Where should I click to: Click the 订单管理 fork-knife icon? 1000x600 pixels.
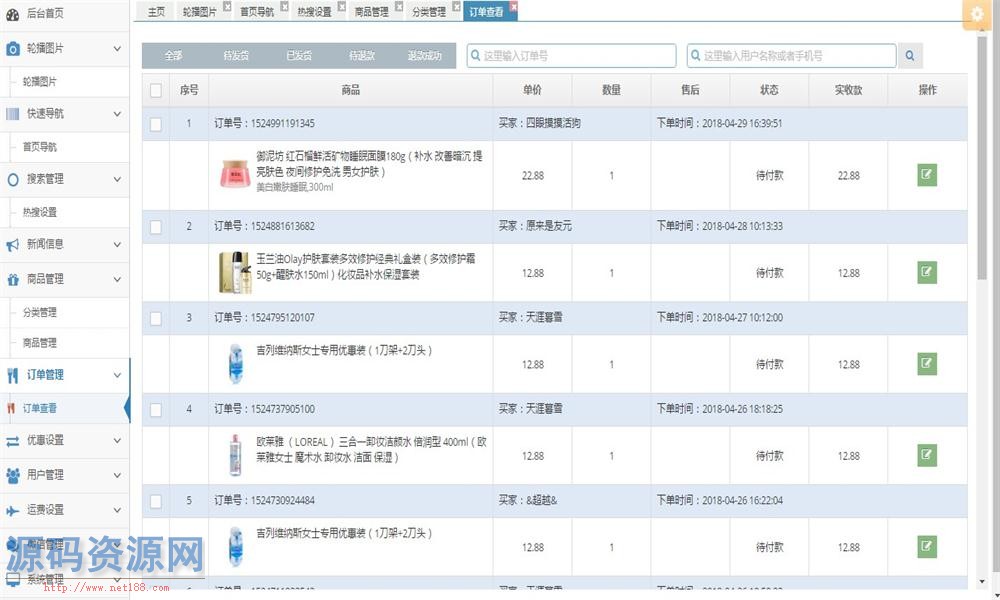[13, 375]
